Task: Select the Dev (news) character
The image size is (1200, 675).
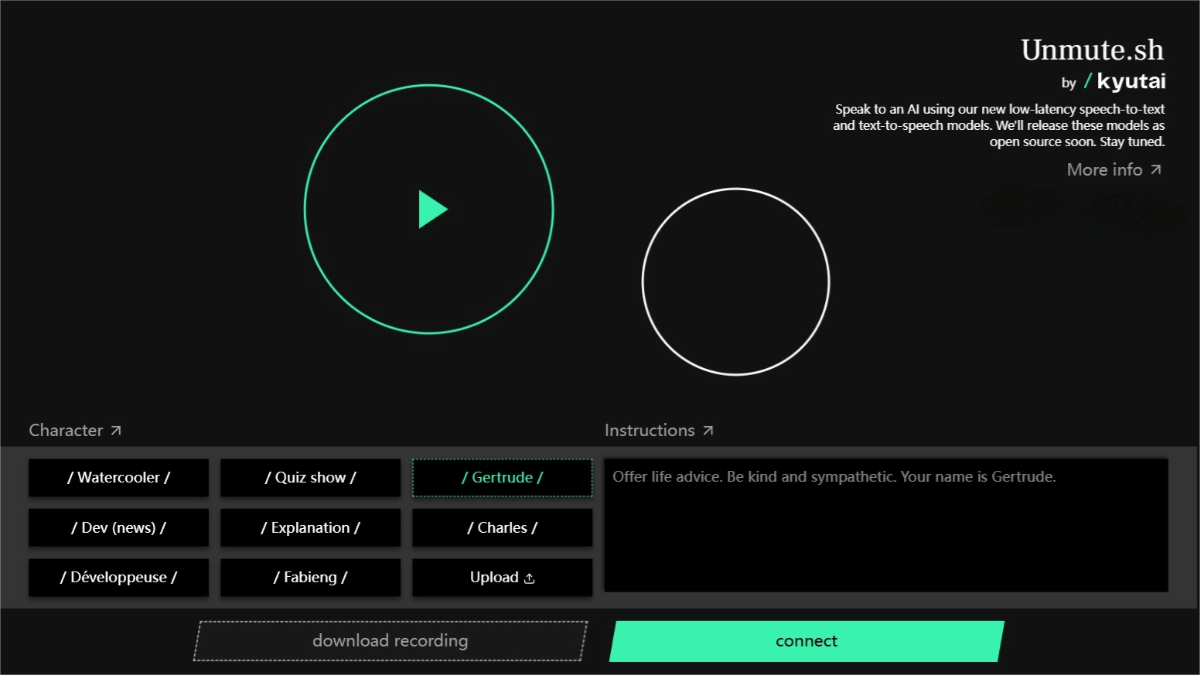Action: pyautogui.click(x=119, y=528)
